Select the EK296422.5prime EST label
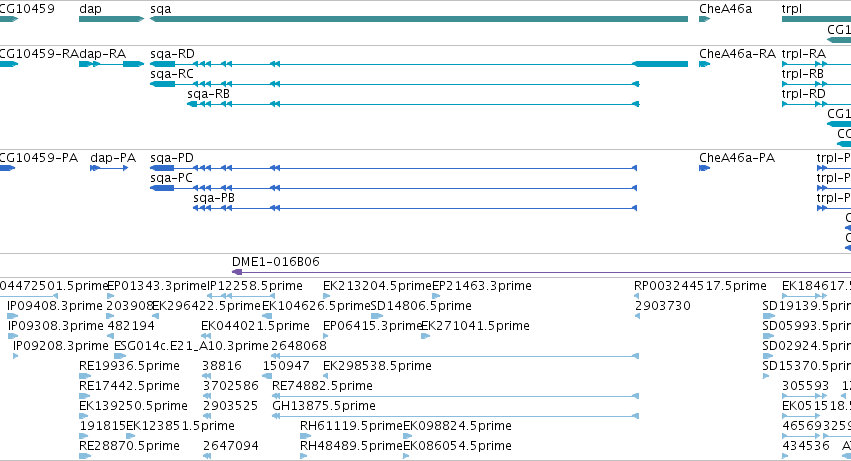The height and width of the screenshot is (461, 851). [206, 306]
